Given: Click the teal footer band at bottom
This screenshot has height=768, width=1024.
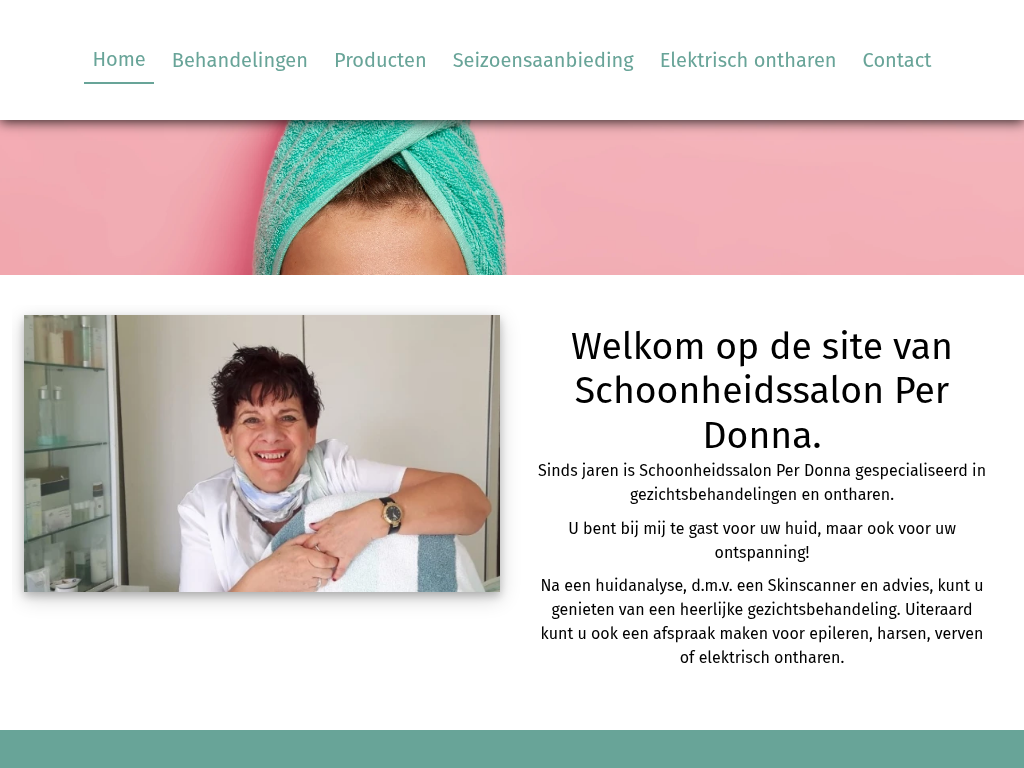Looking at the screenshot, I should click(x=512, y=749).
